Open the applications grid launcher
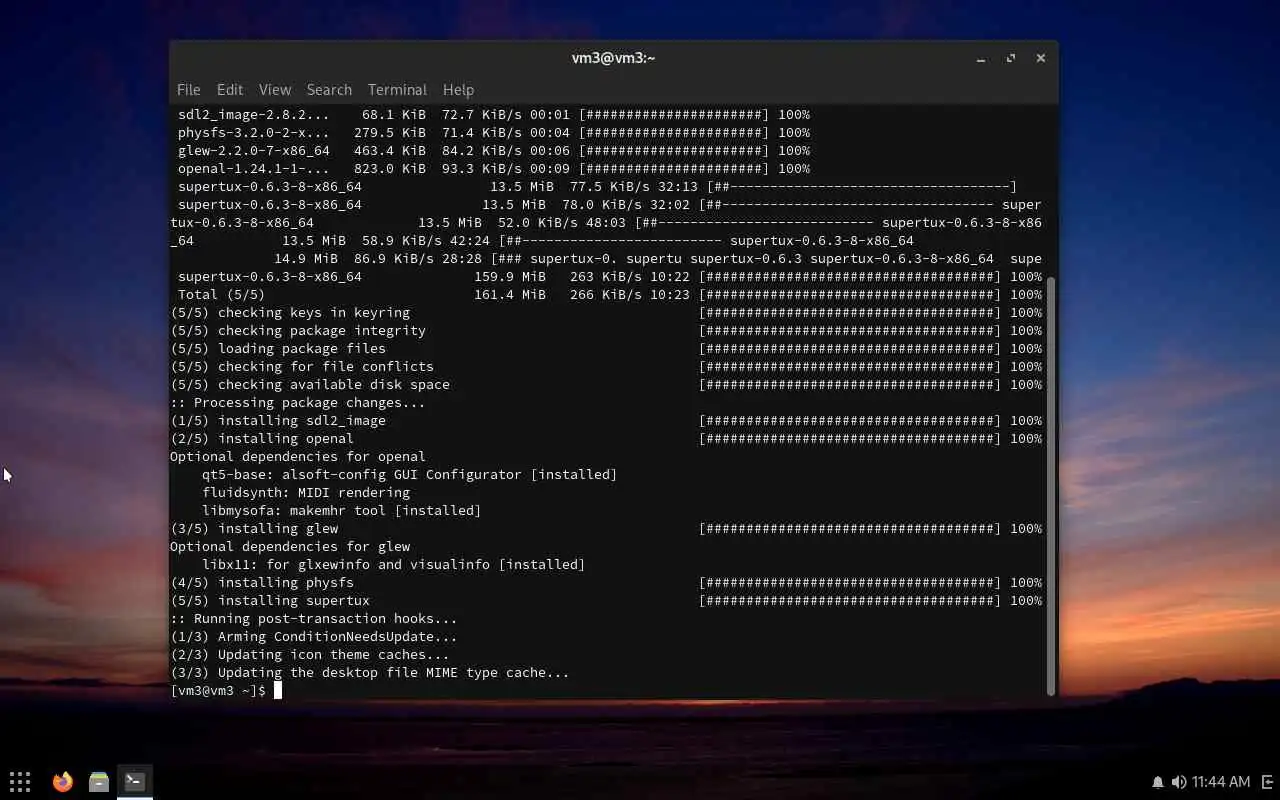1280x800 pixels. (20, 781)
